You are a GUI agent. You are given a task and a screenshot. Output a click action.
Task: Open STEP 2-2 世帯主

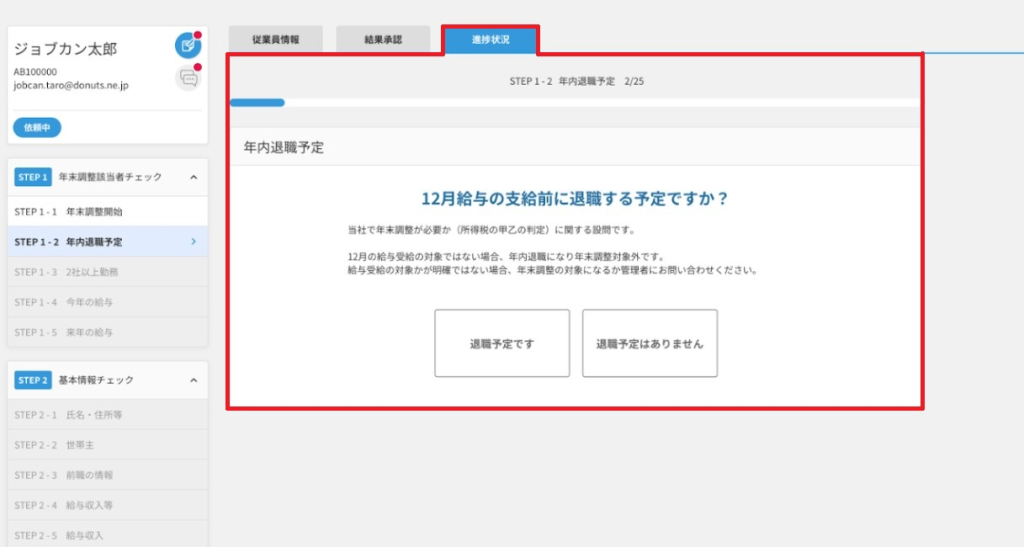pyautogui.click(x=108, y=445)
